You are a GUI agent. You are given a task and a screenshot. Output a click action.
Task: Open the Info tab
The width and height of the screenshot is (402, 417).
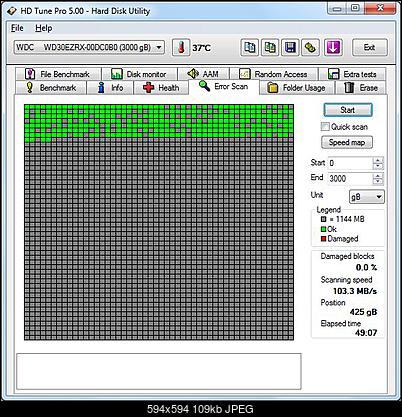[110, 88]
